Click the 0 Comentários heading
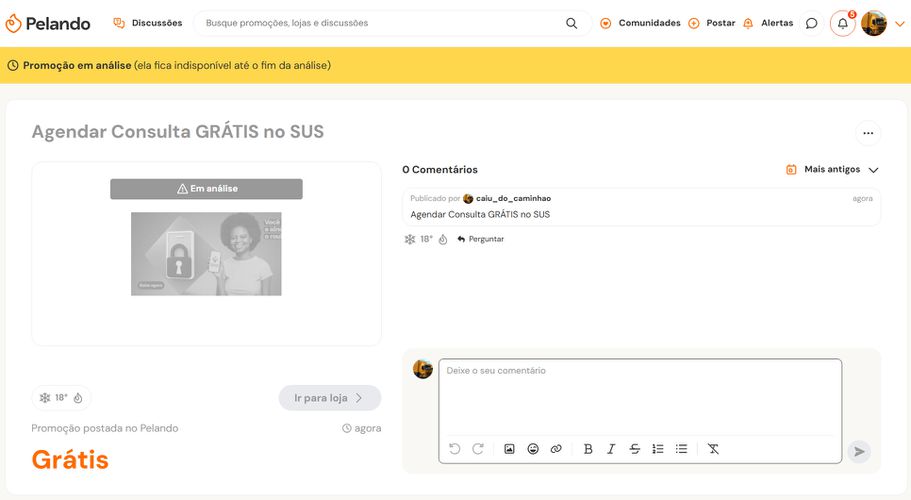Image resolution: width=911 pixels, height=500 pixels. [440, 170]
